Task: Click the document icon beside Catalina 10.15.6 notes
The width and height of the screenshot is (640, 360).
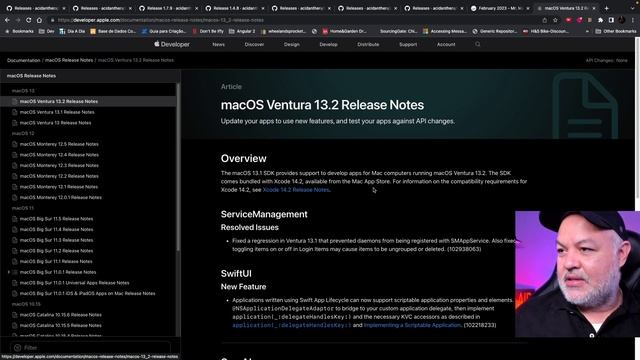Action: [15, 315]
